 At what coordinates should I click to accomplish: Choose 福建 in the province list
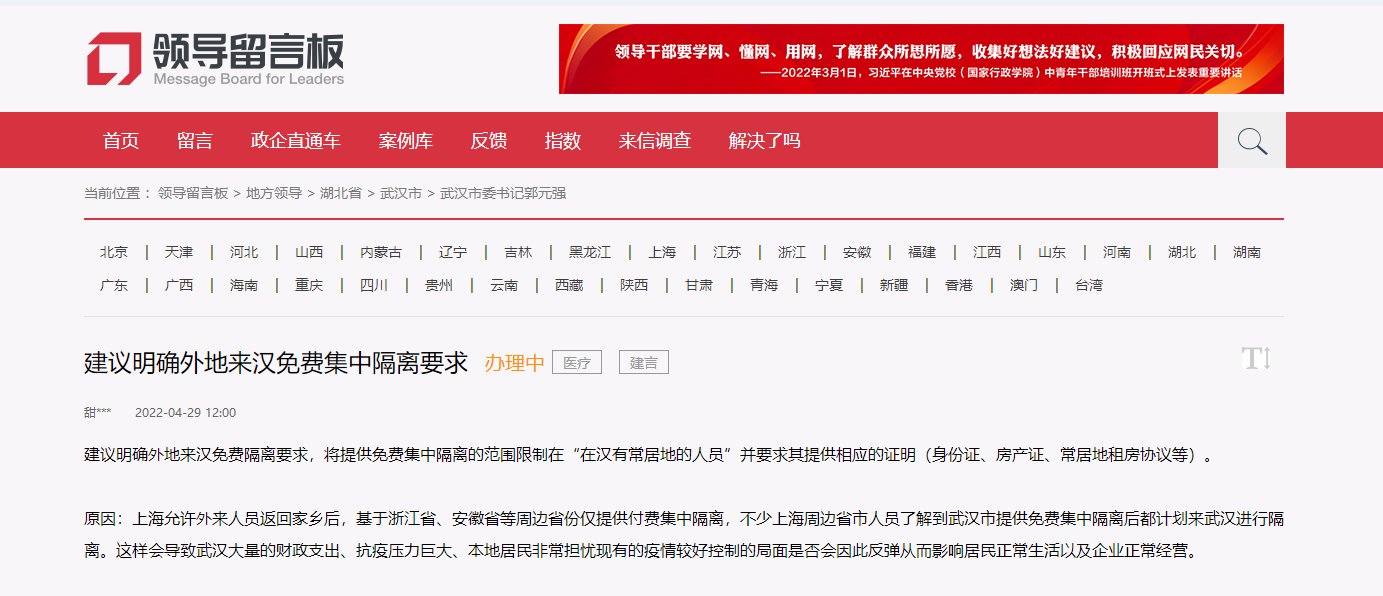(922, 252)
